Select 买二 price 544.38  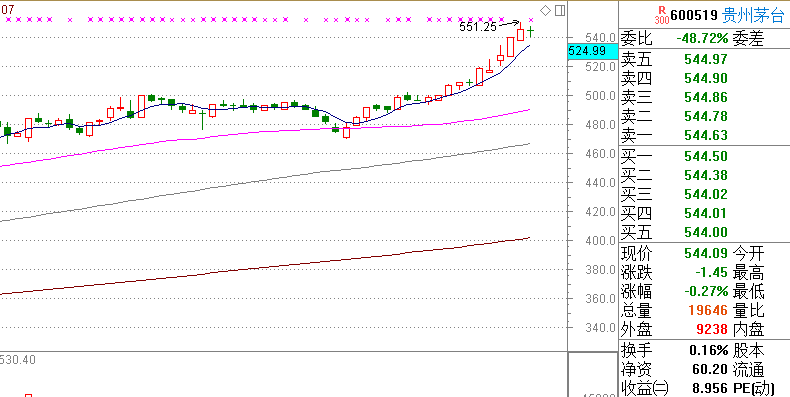[706, 175]
